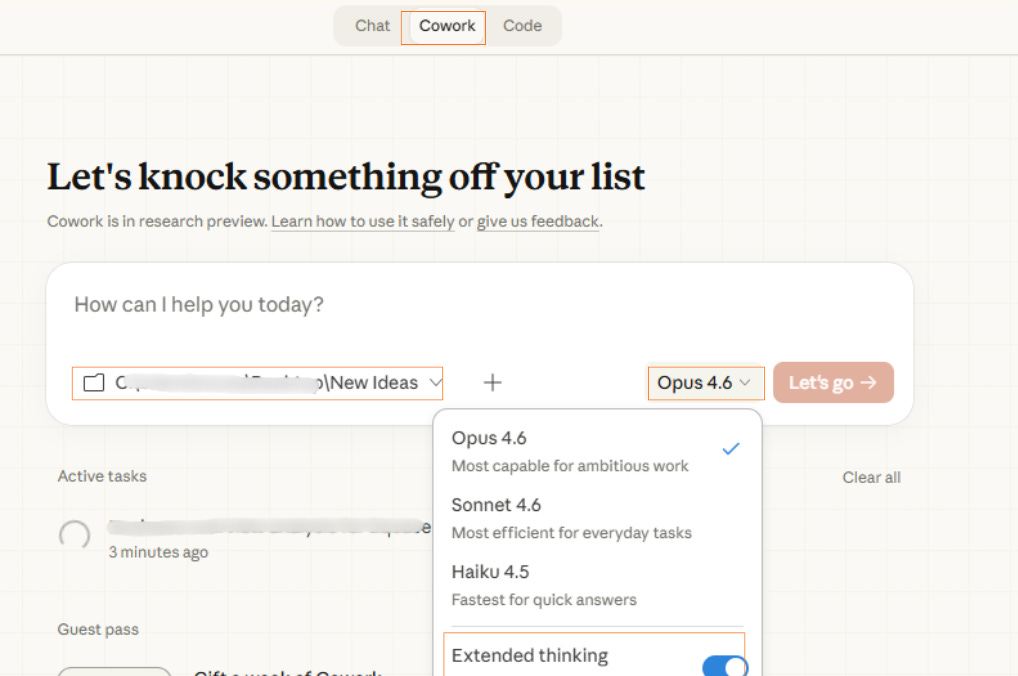This screenshot has width=1018, height=676.
Task: Click the Let's go button
Action: coord(833,382)
